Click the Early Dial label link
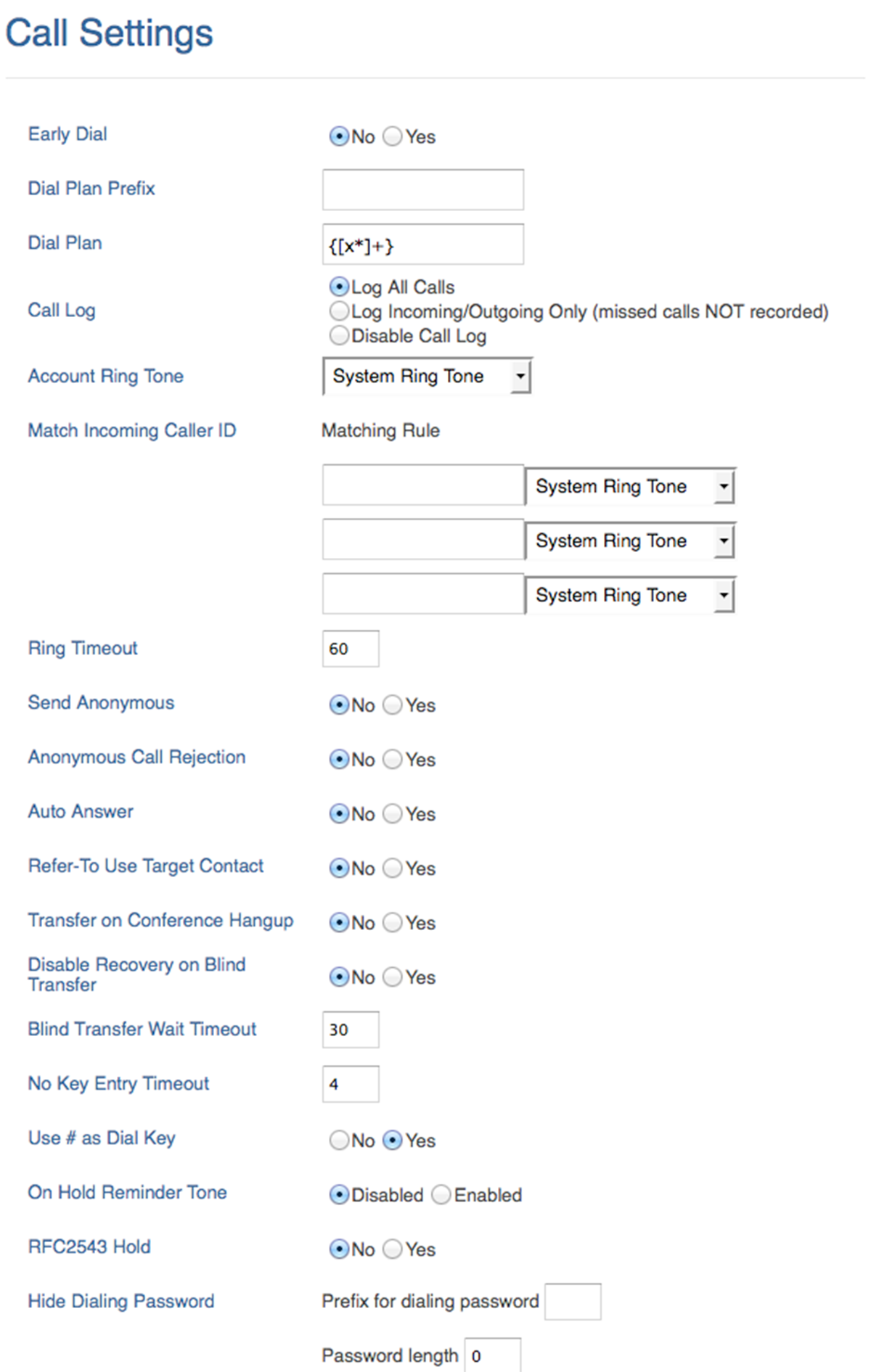871x1372 pixels. (x=68, y=134)
